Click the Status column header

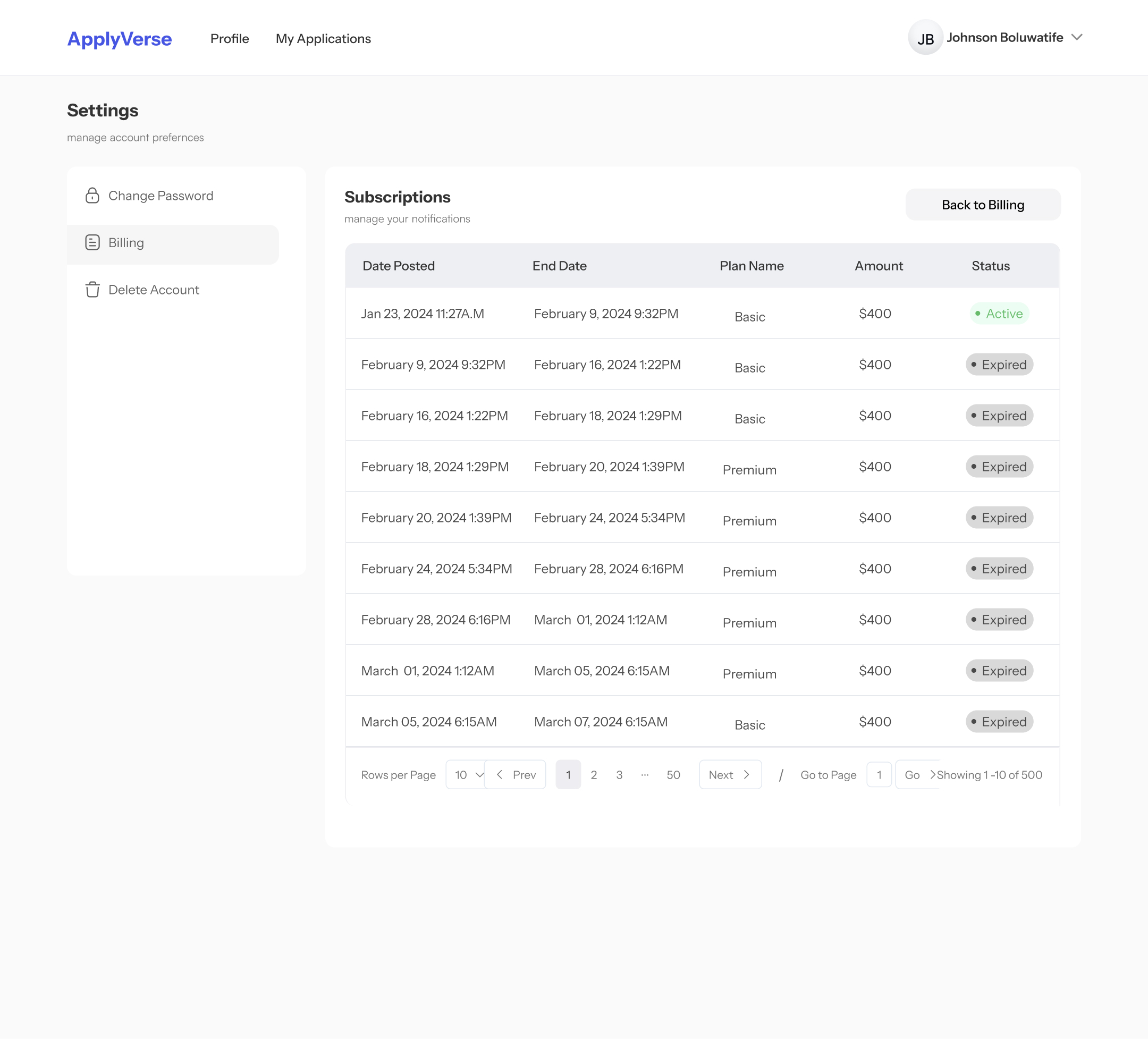tap(990, 266)
